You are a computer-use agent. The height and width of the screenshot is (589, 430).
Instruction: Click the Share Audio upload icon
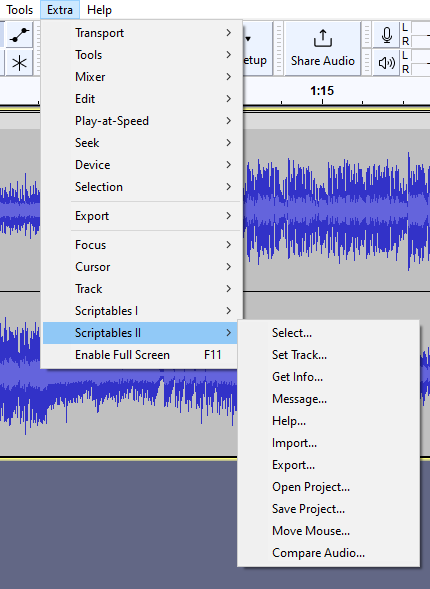click(323, 39)
